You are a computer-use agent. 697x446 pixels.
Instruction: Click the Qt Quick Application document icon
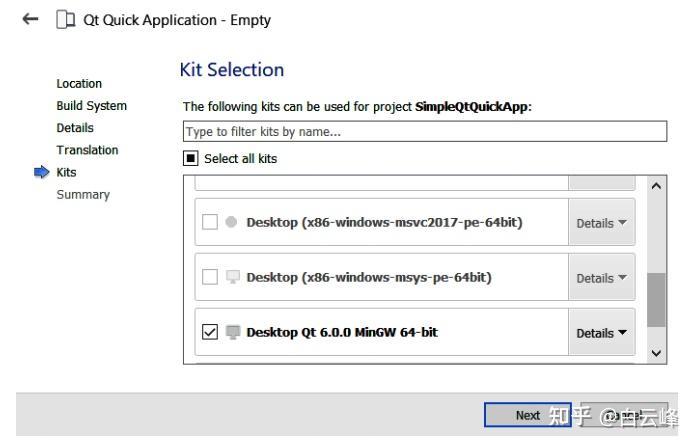(x=65, y=20)
